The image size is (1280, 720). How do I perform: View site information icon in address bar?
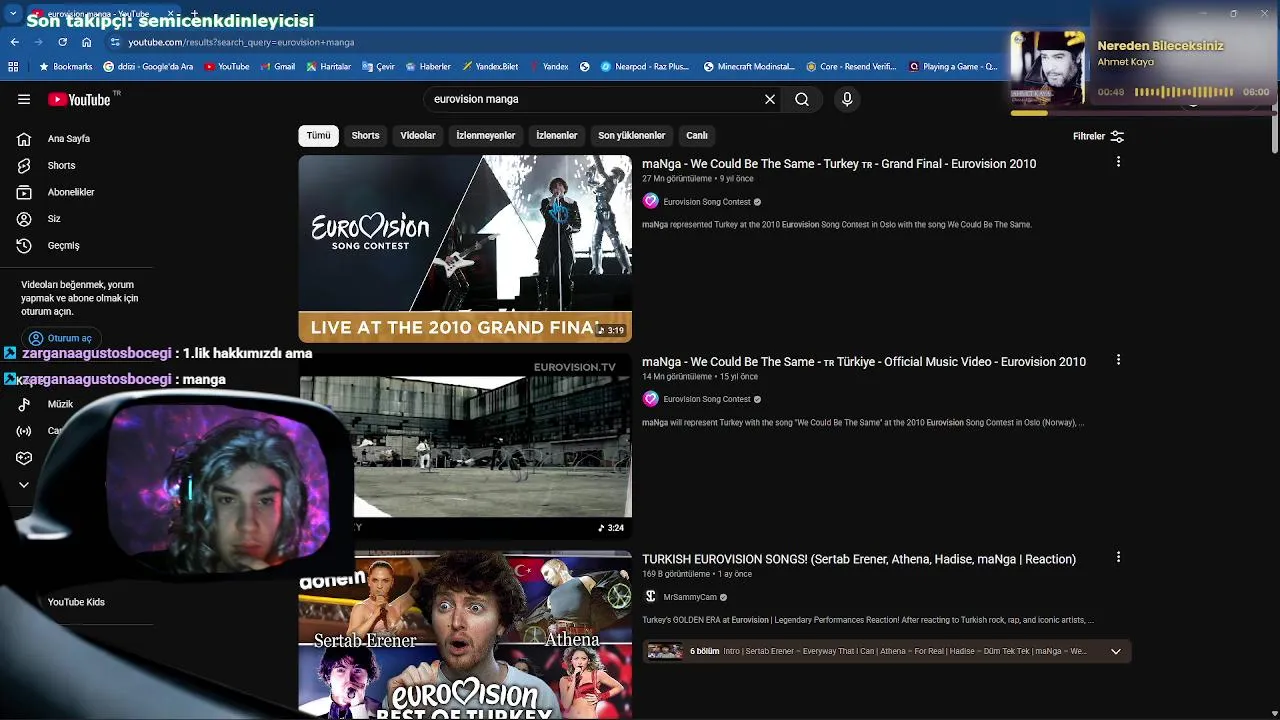[x=115, y=42]
